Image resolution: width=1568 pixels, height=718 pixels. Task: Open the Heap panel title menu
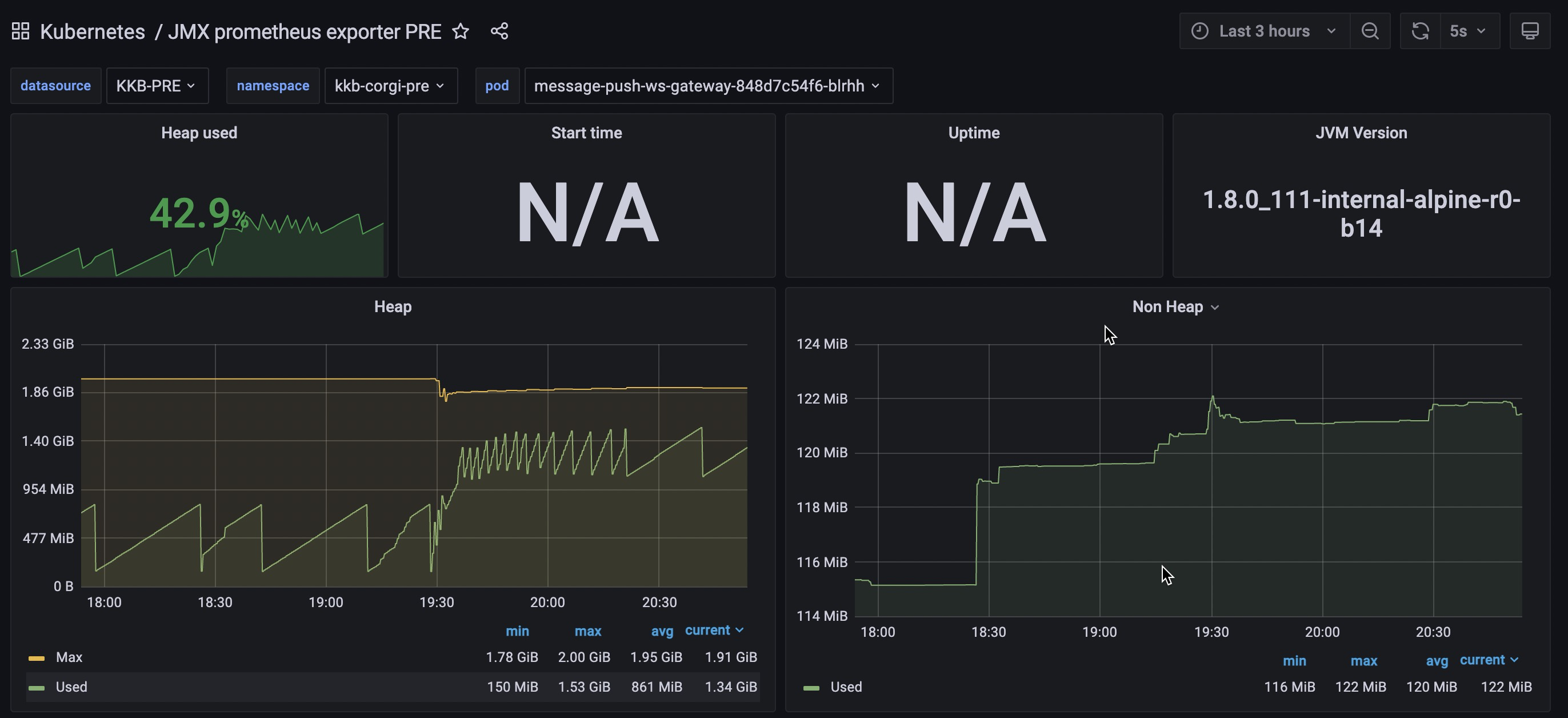tap(393, 306)
